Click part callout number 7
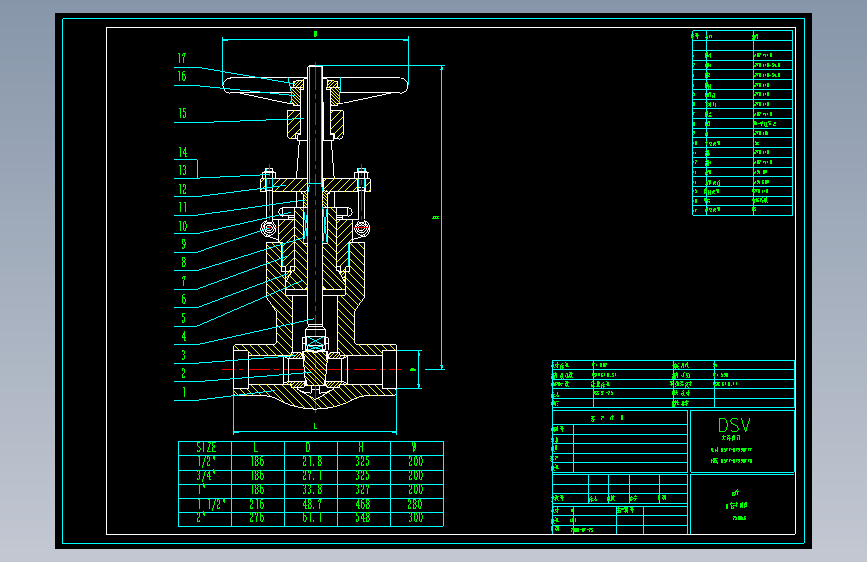 184,281
